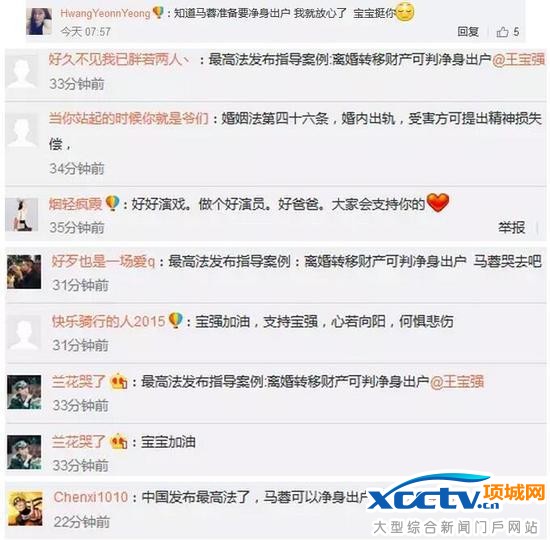Click HwangYeonnYeong's profile photo
Viewport: 550px width, 540px height.
39,21
